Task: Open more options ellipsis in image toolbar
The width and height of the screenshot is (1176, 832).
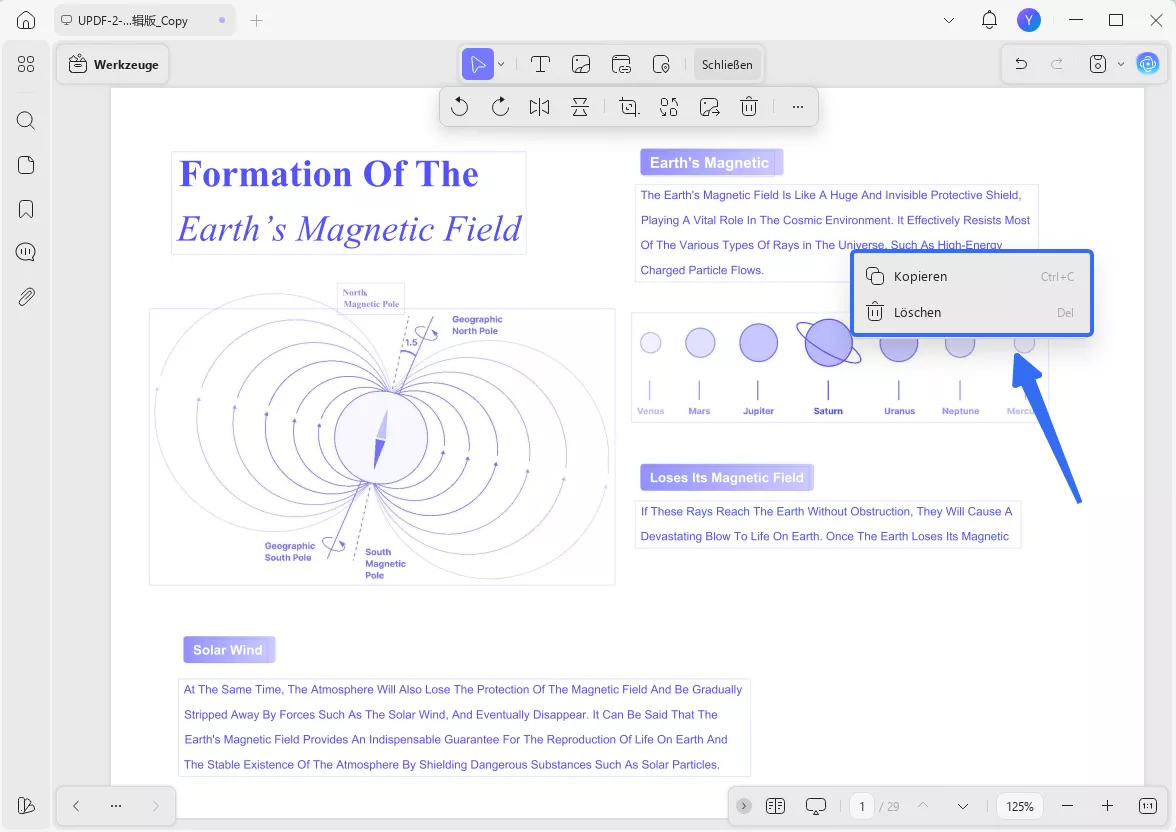Action: point(797,107)
